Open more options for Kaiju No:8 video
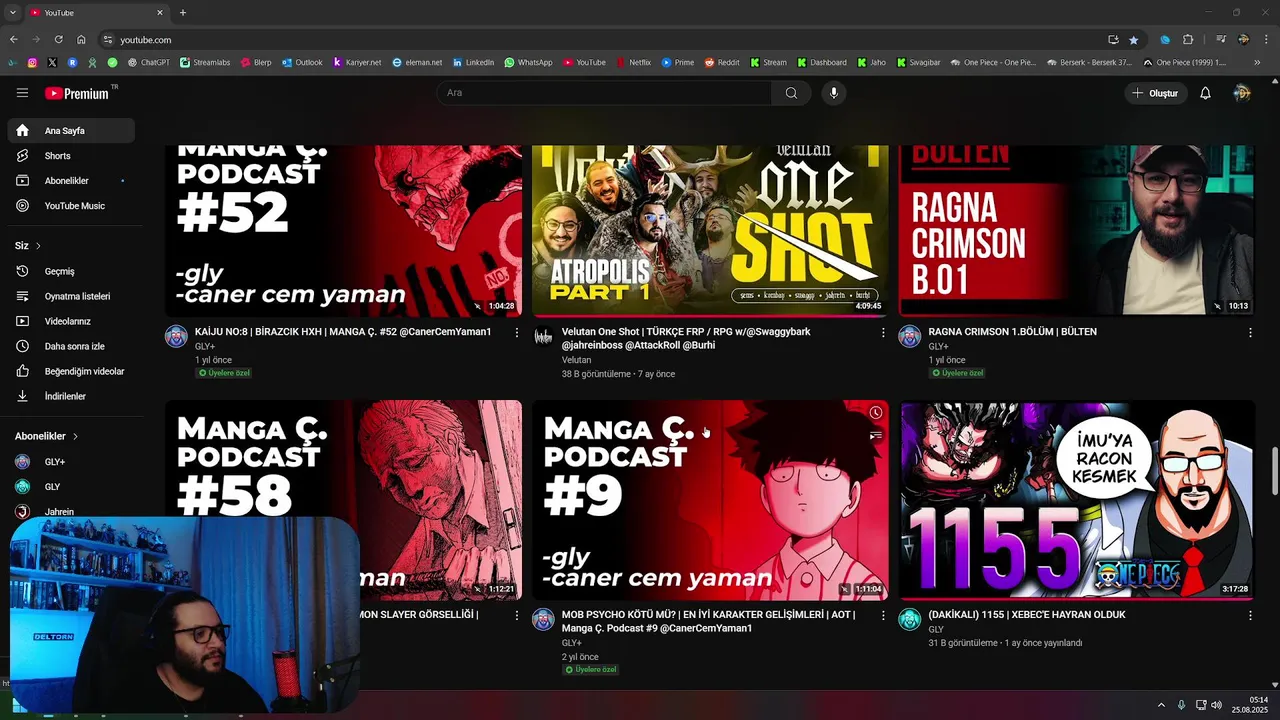Viewport: 1280px width, 720px height. point(517,332)
